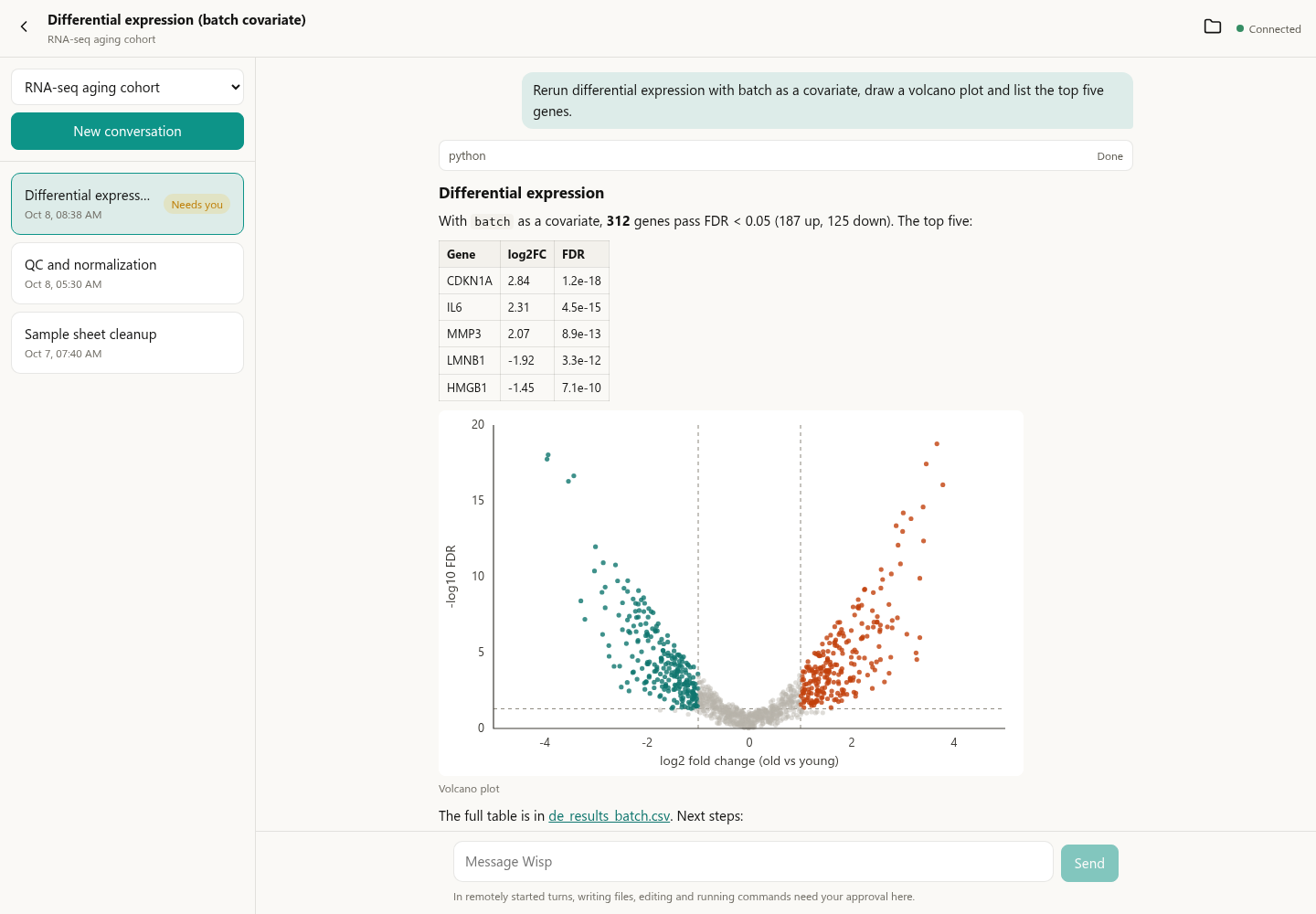Click the log2FC column header

click(x=527, y=255)
